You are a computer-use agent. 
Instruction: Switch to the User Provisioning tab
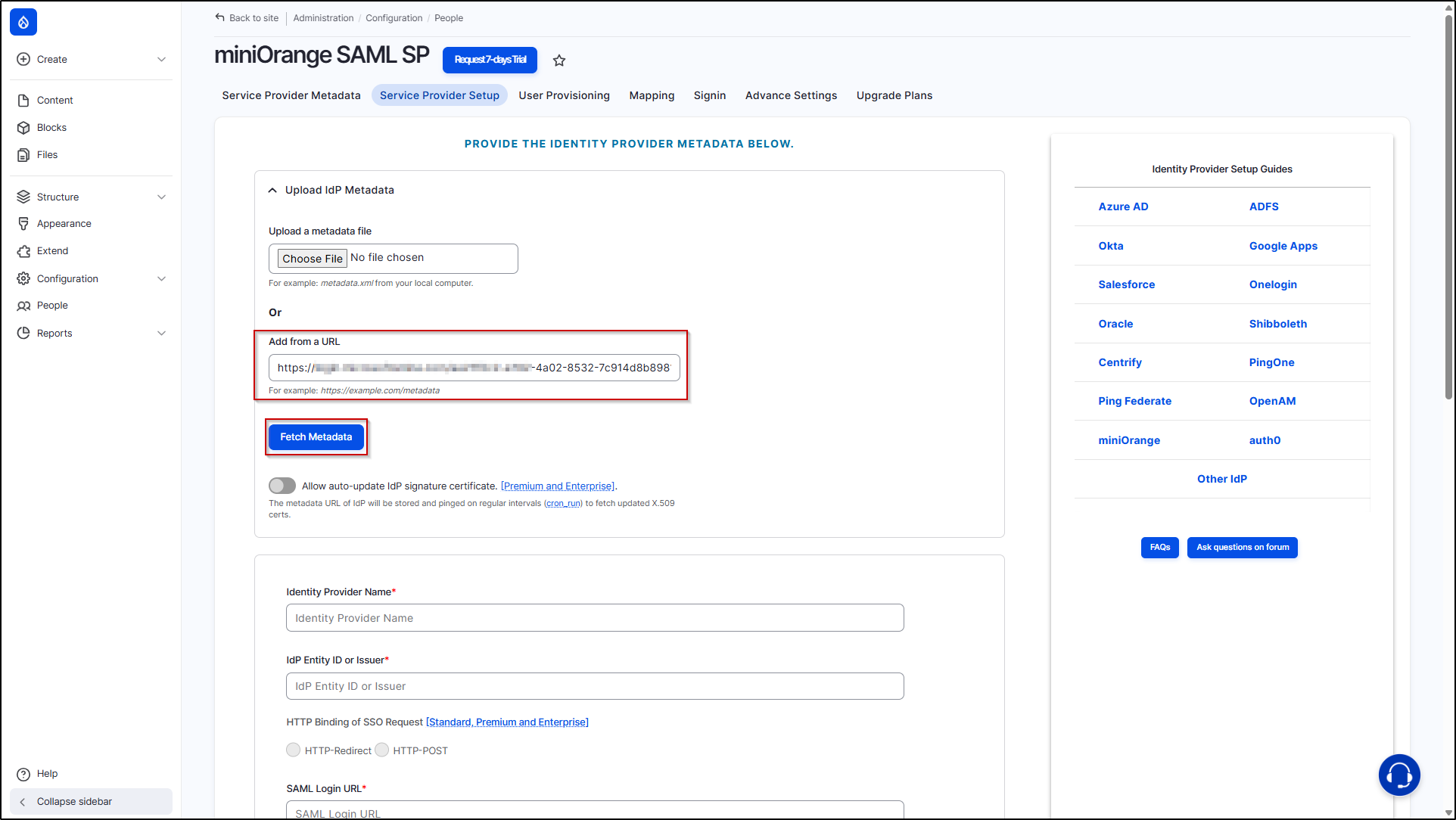click(x=564, y=95)
